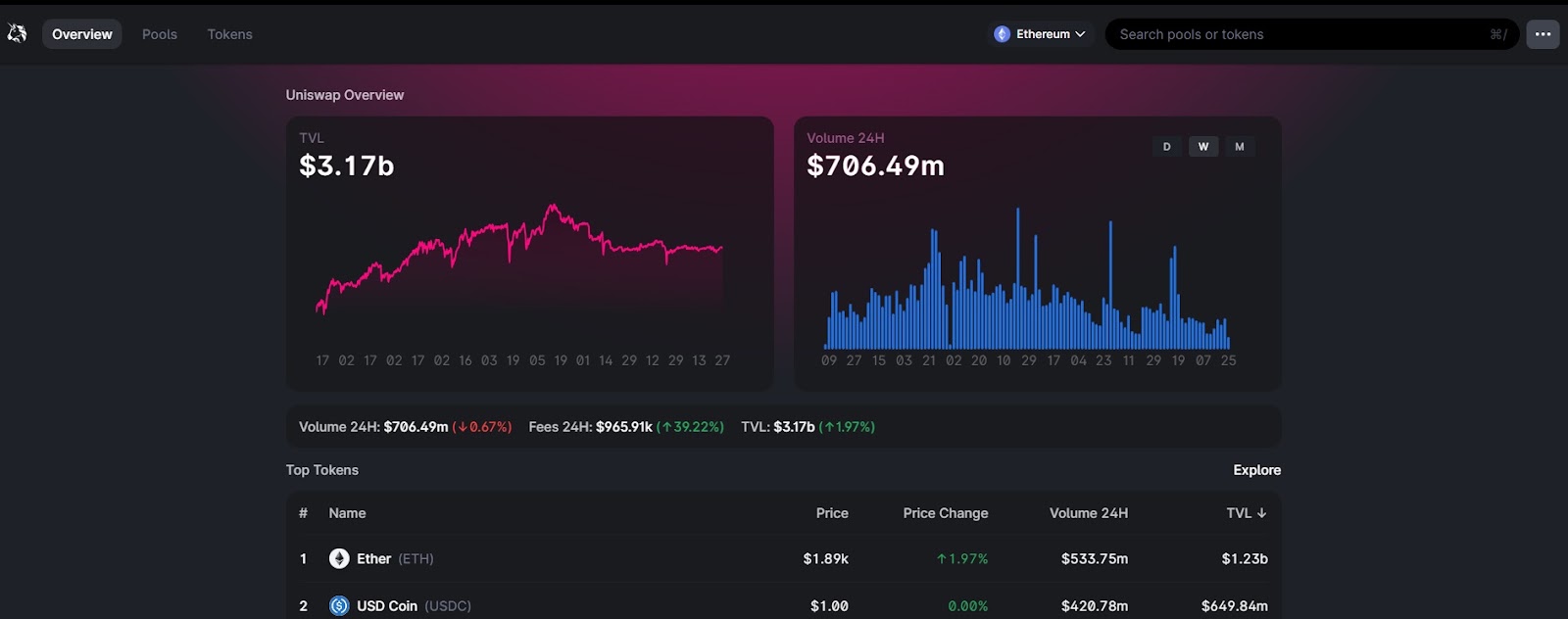This screenshot has height=619, width=1568.
Task: Switch volume chart to monthly (M)
Action: (1240, 147)
